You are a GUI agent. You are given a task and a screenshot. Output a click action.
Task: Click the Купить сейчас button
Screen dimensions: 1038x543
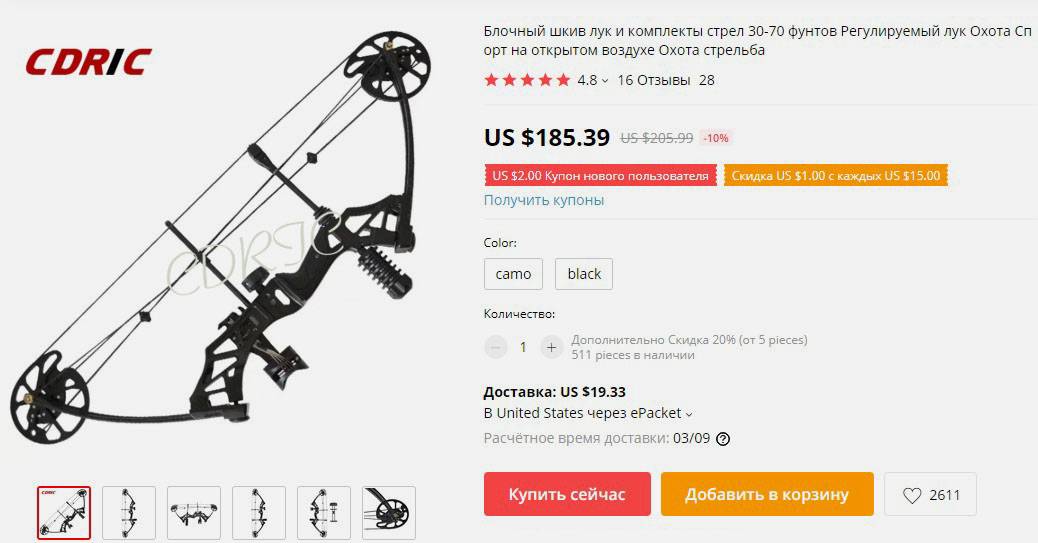click(x=567, y=494)
